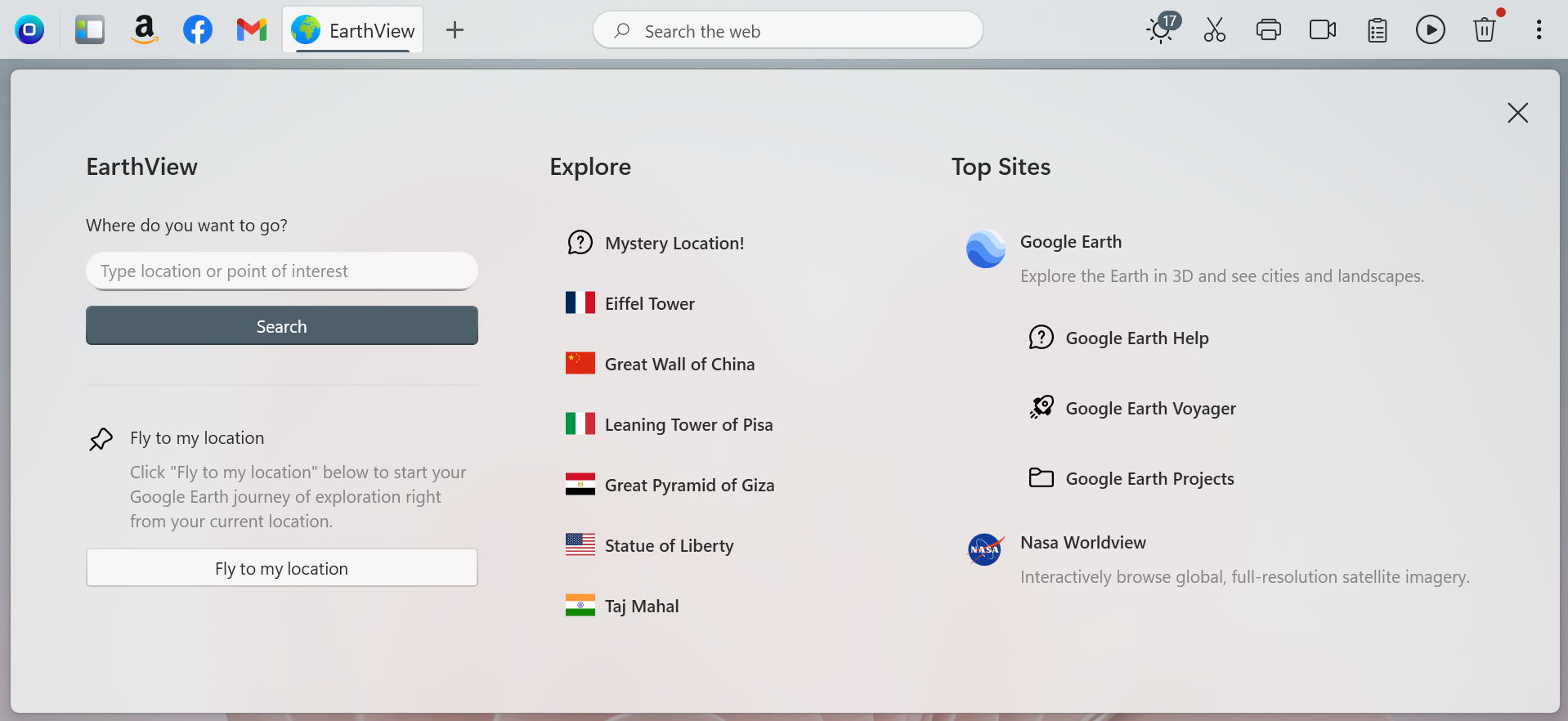Click 'Explore the Earth in 3D' description

tap(1222, 276)
